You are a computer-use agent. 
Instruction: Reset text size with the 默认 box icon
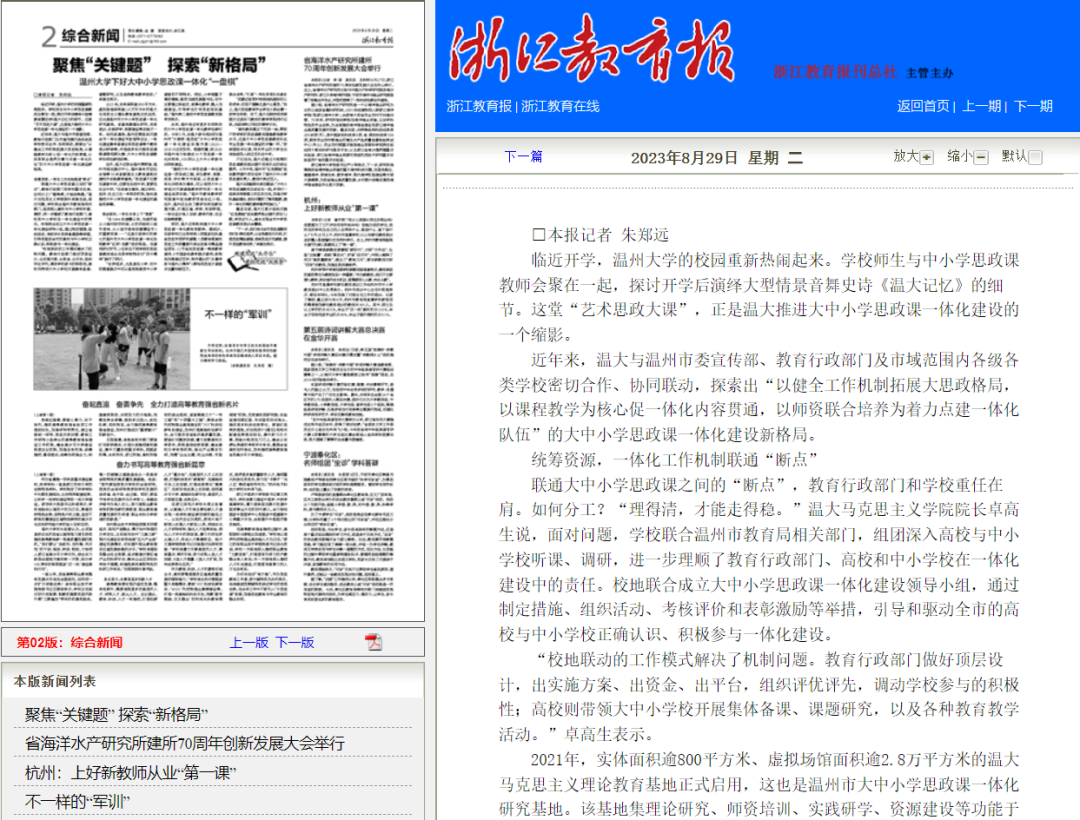click(x=1034, y=157)
